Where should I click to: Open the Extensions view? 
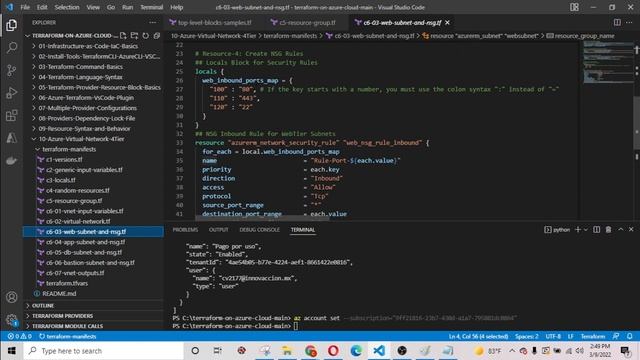click(x=11, y=116)
